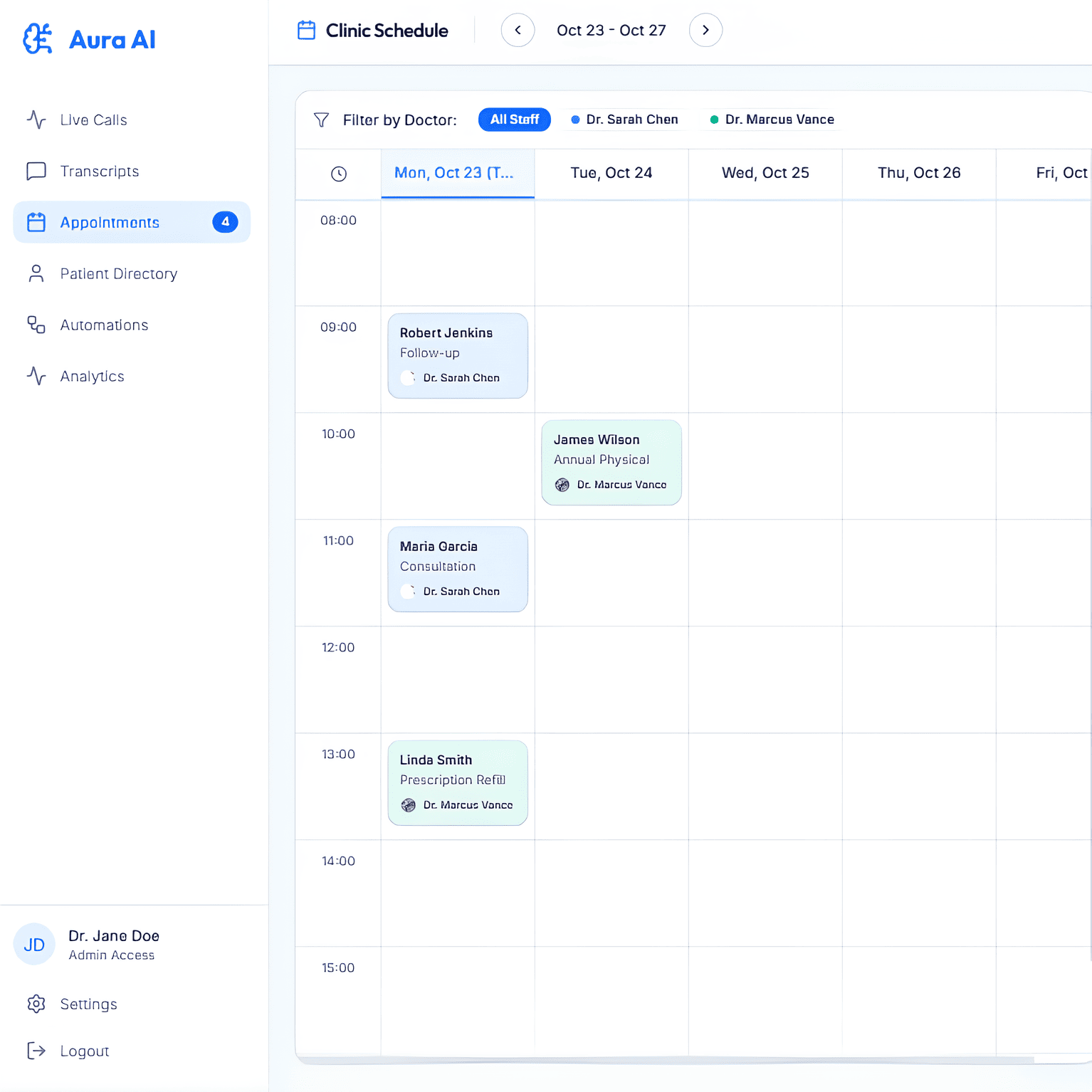Filter schedule by Dr. Marcus Vance
Image resolution: width=1092 pixels, height=1092 pixels.
click(x=772, y=120)
